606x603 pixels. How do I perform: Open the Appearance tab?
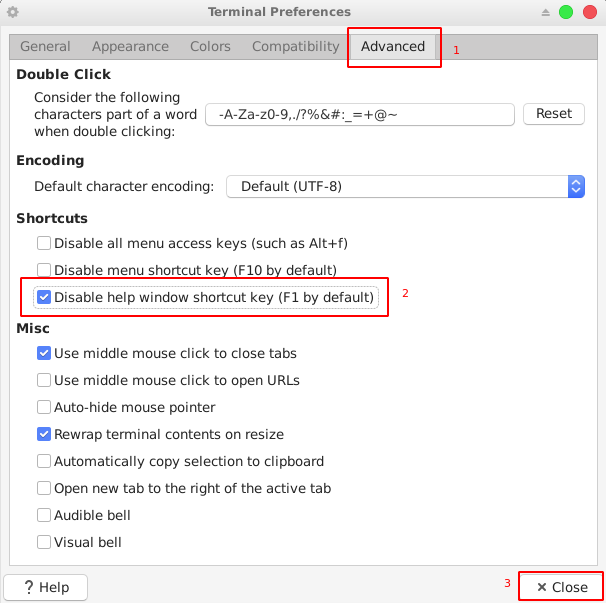pos(130,46)
